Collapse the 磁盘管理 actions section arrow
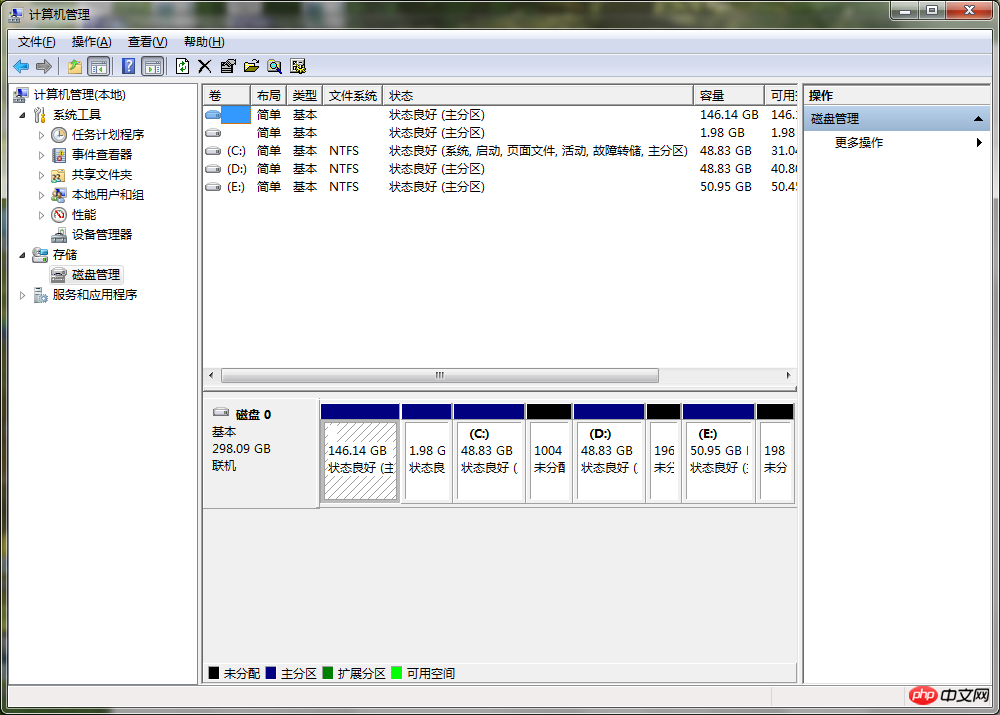Viewport: 1000px width, 715px height. (978, 119)
